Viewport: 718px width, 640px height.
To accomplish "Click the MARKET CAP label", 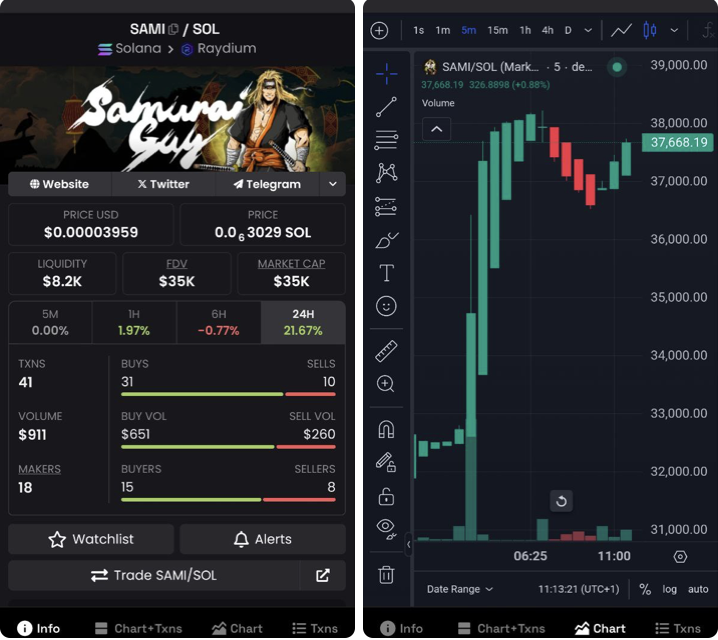I will (x=291, y=264).
